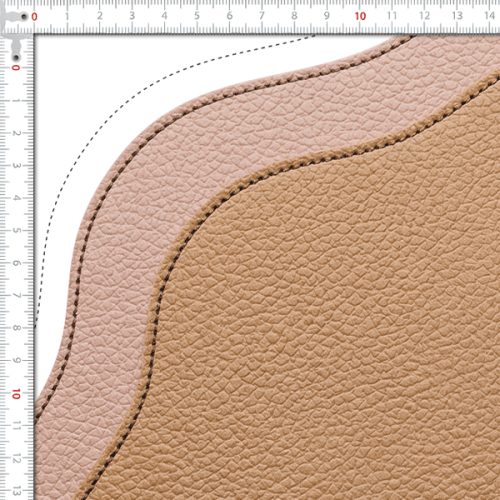This screenshot has height=500, width=500.
Task: Click number 11 on the vertical ruler
Action: [x=16, y=426]
